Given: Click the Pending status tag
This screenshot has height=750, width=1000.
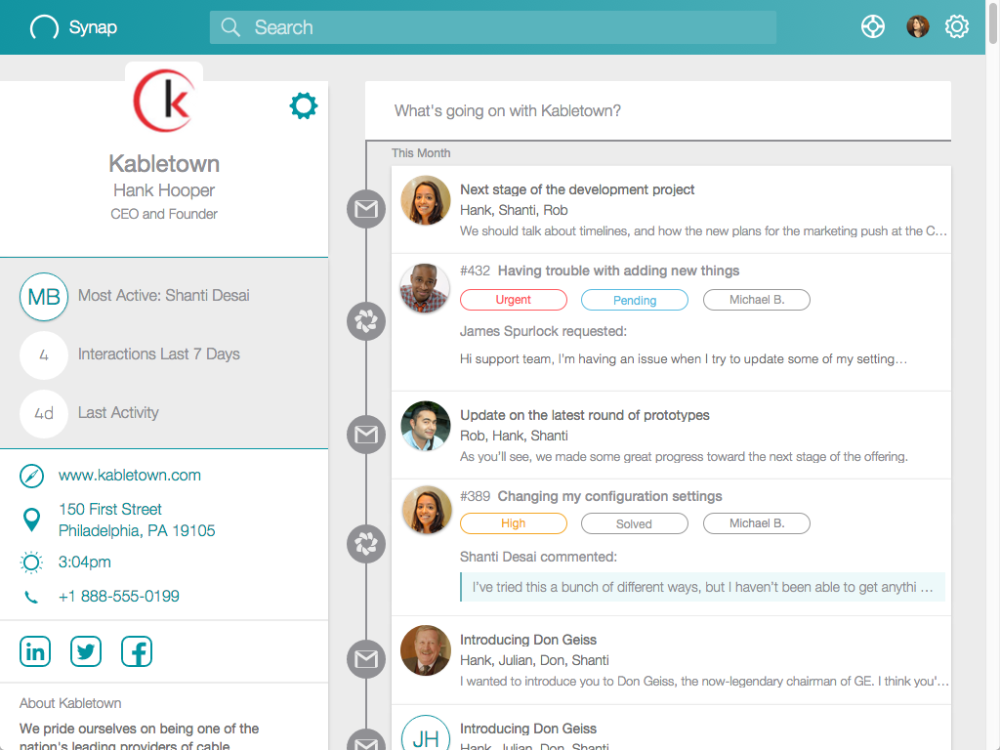Looking at the screenshot, I should 635,300.
